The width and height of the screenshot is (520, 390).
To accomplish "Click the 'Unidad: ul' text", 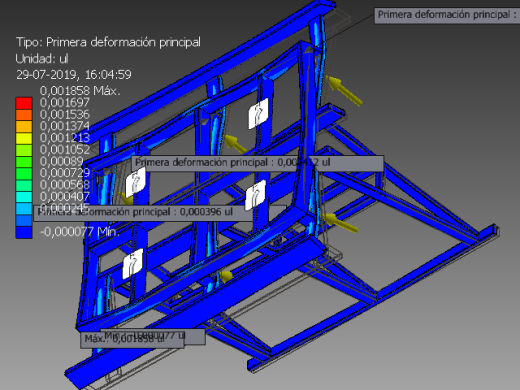I will tap(42, 59).
